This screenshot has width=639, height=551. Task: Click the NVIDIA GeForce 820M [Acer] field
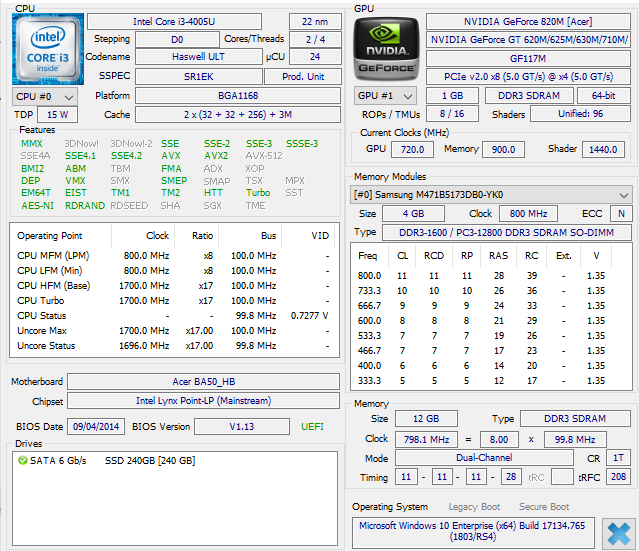coord(528,22)
